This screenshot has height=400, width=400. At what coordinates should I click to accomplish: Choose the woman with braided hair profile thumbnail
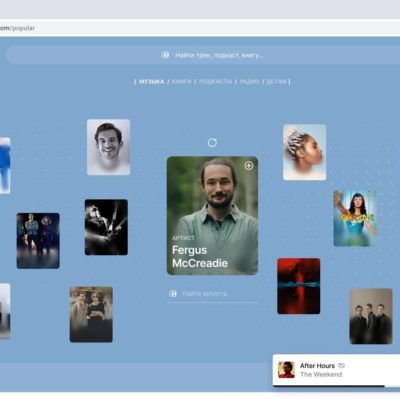coord(305,152)
